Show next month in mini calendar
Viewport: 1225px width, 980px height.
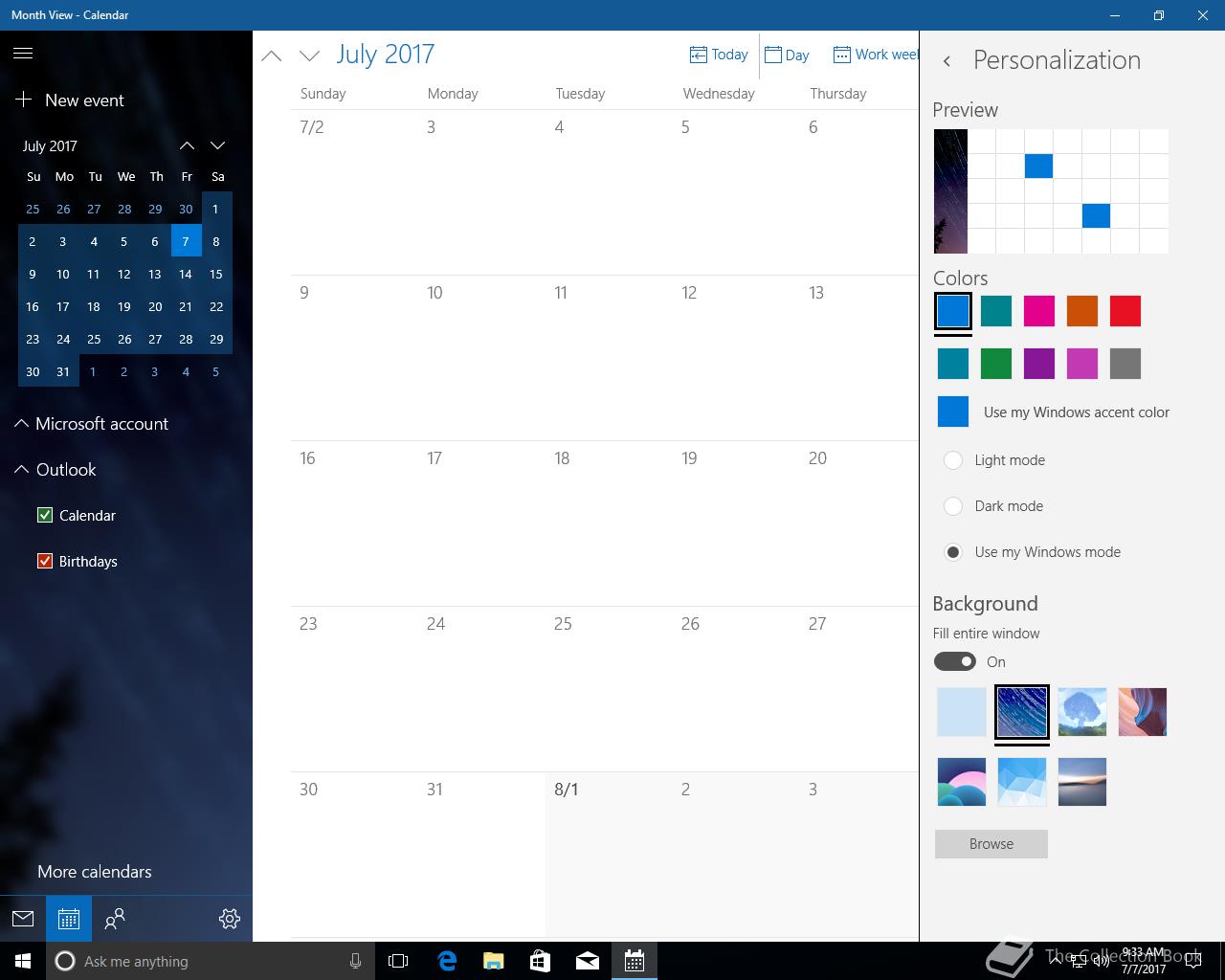(x=218, y=145)
